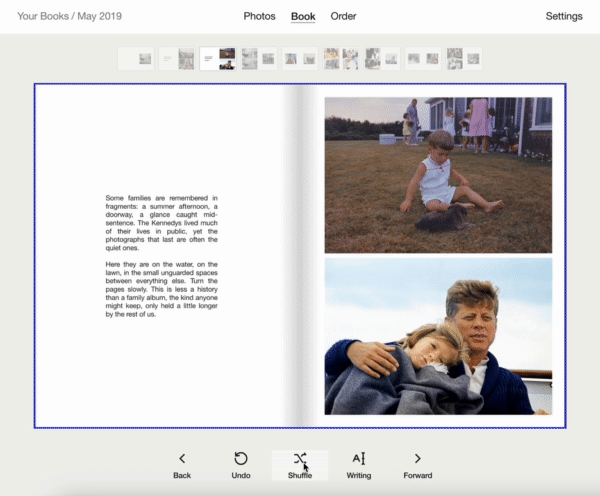
Task: Select the eighth spread thumbnail
Action: tap(423, 59)
